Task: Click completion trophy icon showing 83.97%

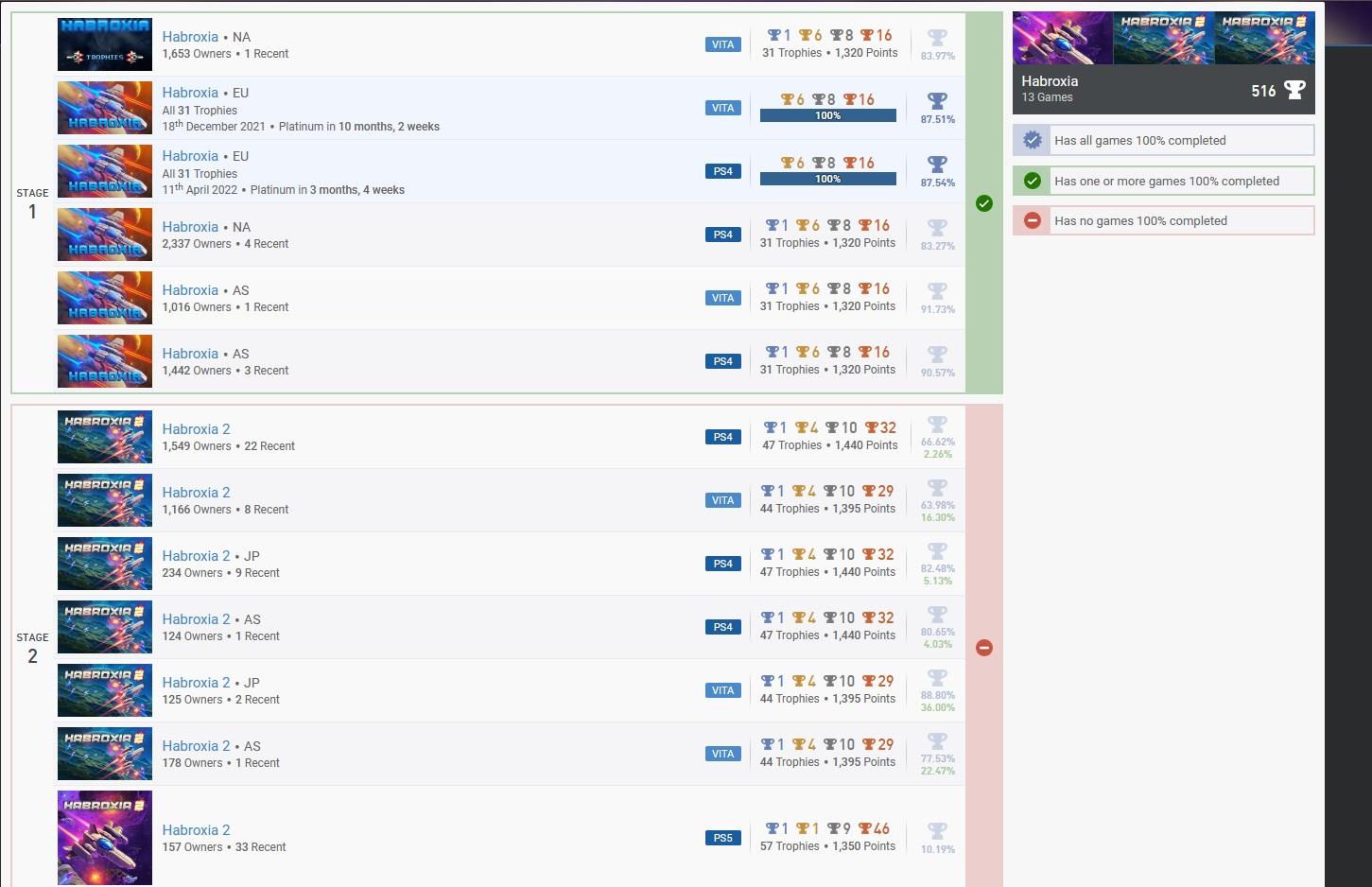Action: [937, 38]
